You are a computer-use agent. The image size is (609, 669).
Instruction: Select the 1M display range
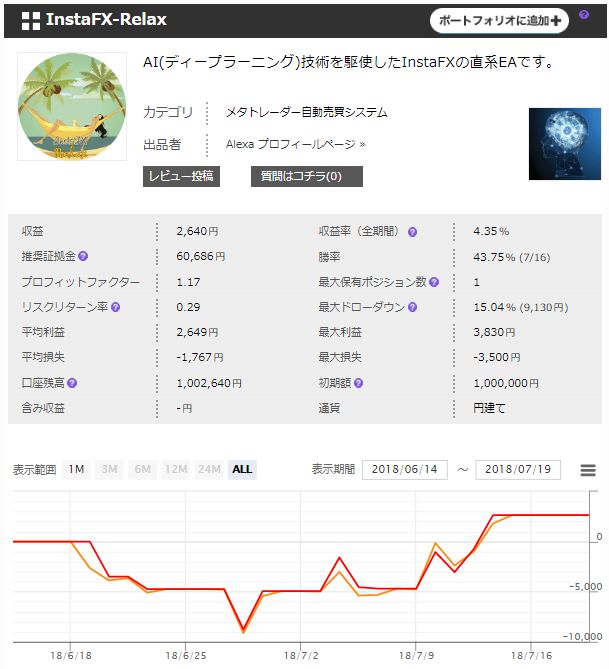pyautogui.click(x=76, y=469)
